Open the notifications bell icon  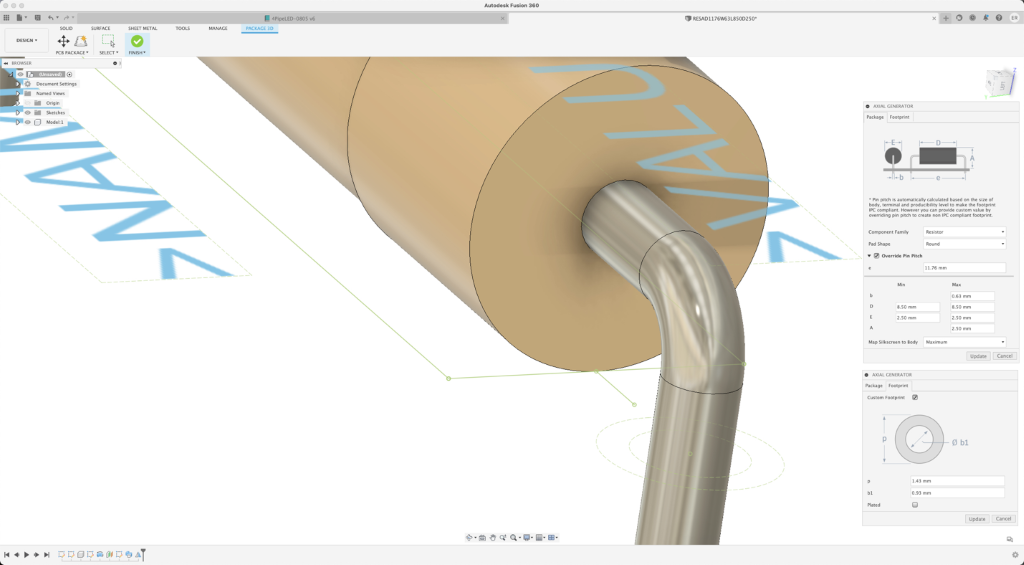986,18
